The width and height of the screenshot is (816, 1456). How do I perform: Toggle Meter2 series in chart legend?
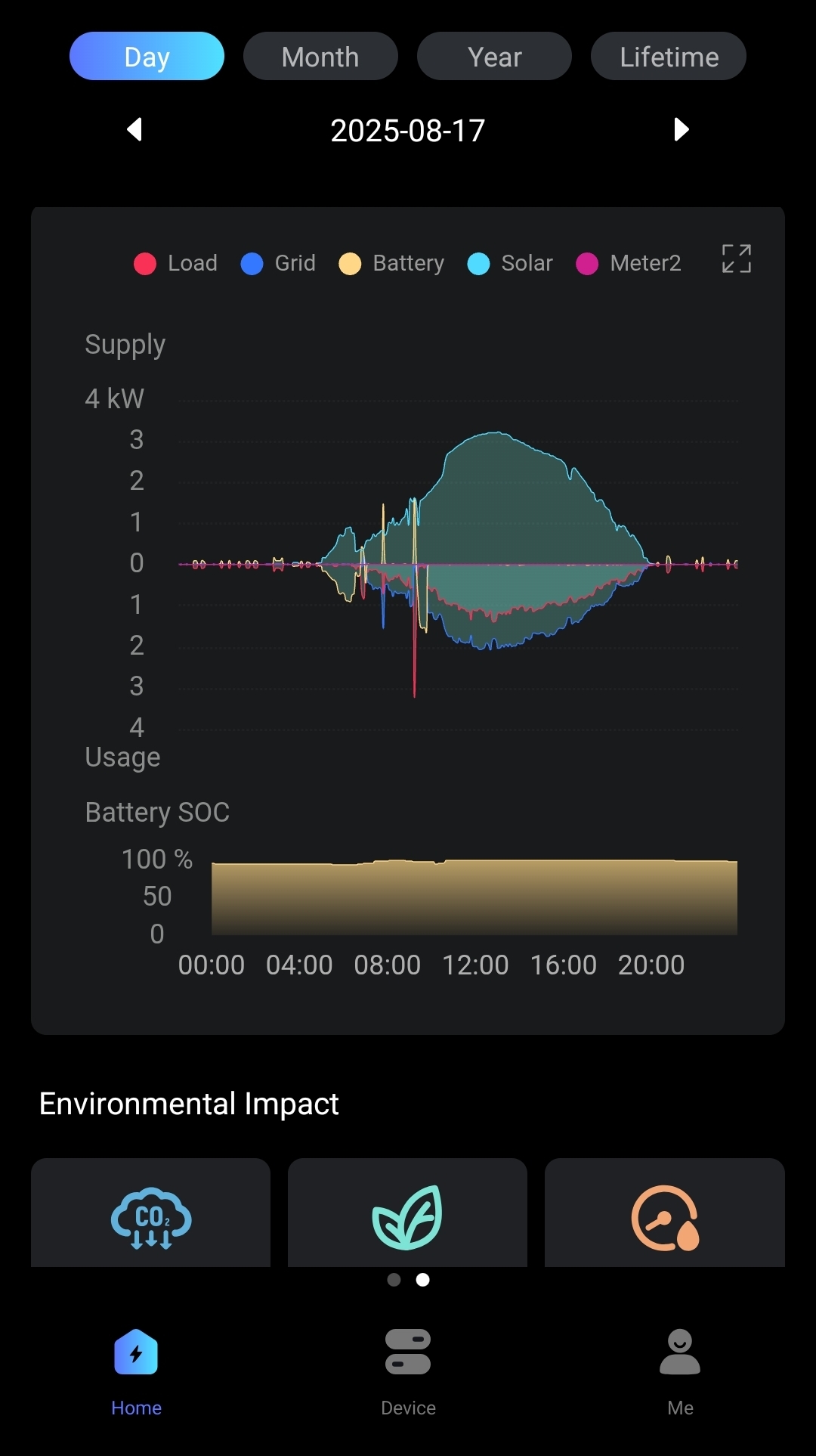[629, 263]
